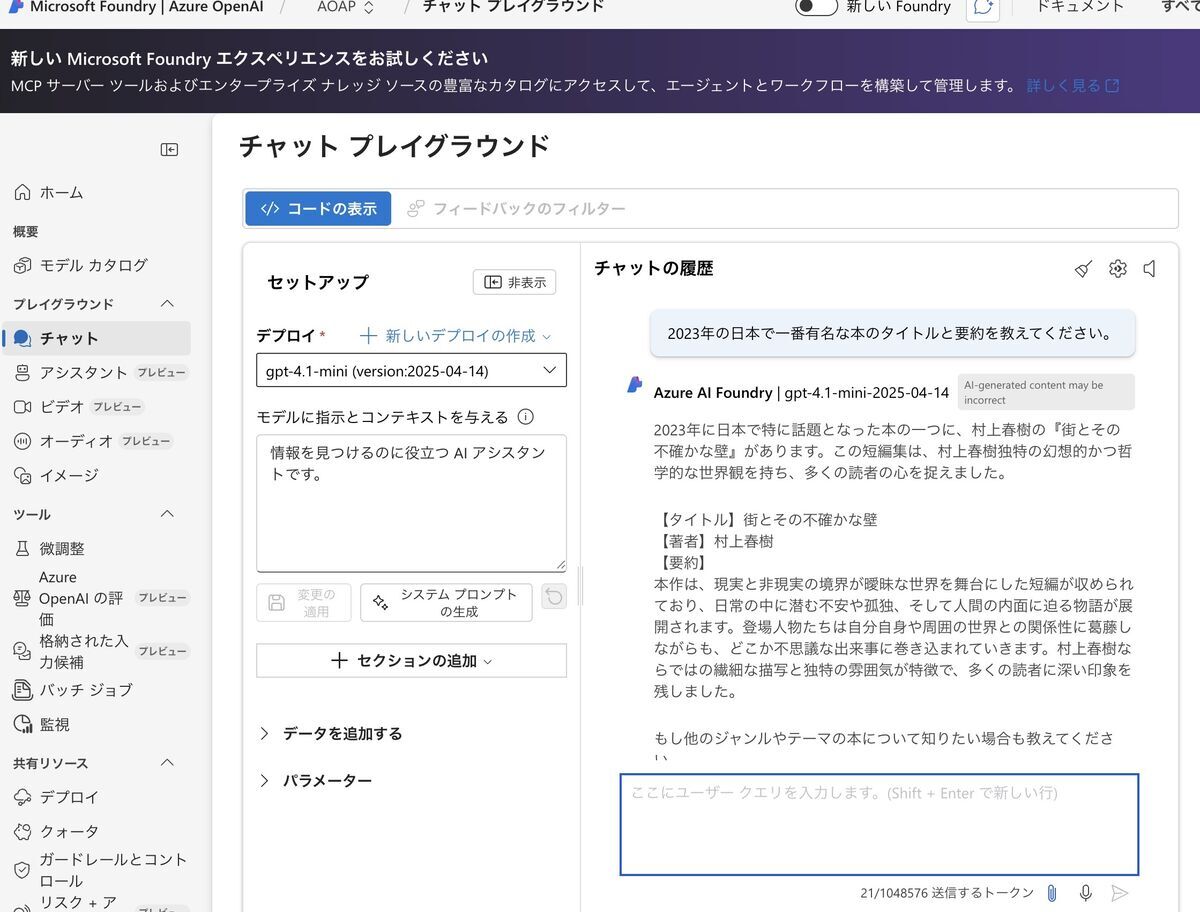Click フィードバックのフィルター button

(x=516, y=209)
